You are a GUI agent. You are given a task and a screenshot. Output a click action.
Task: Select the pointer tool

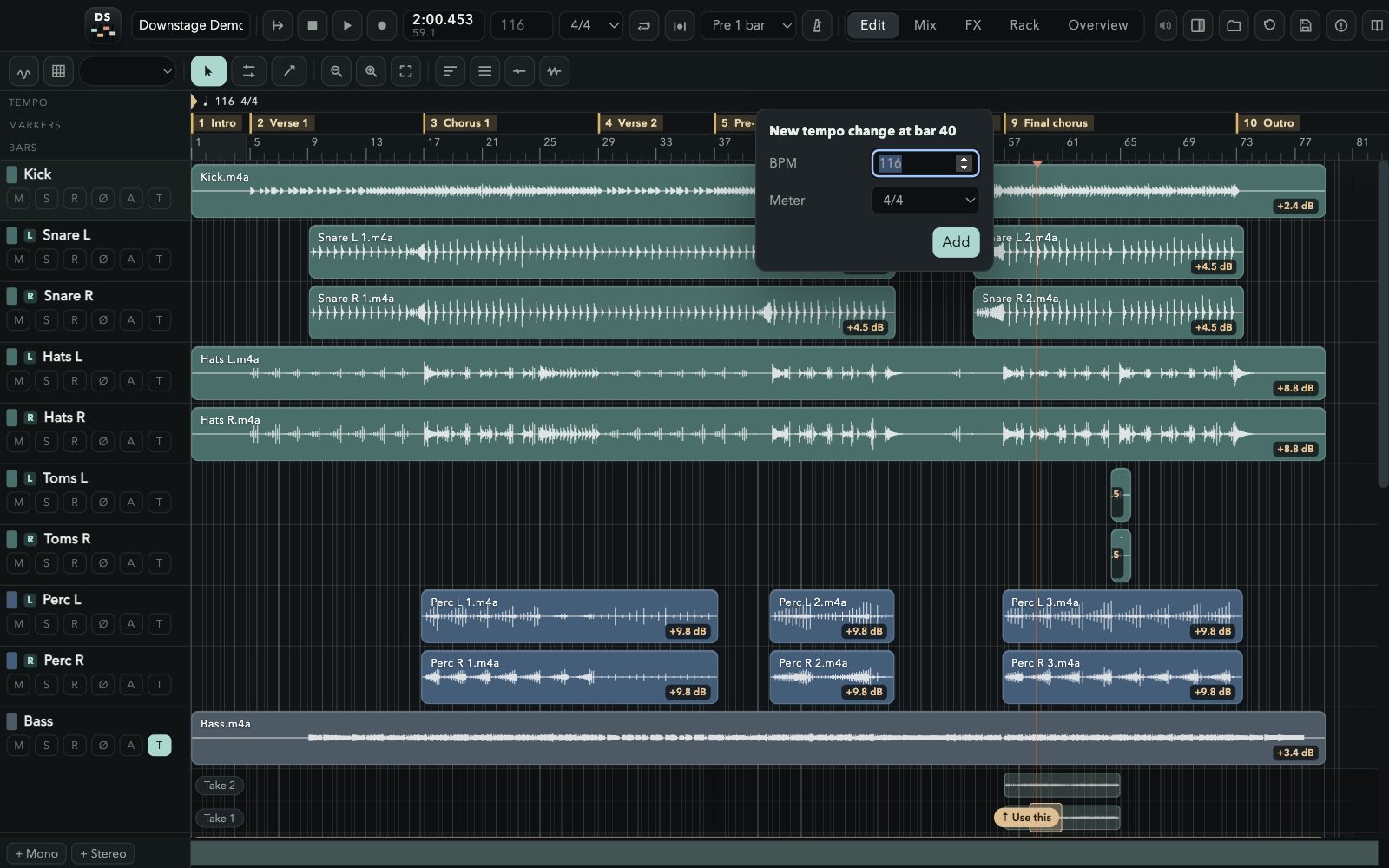click(208, 71)
